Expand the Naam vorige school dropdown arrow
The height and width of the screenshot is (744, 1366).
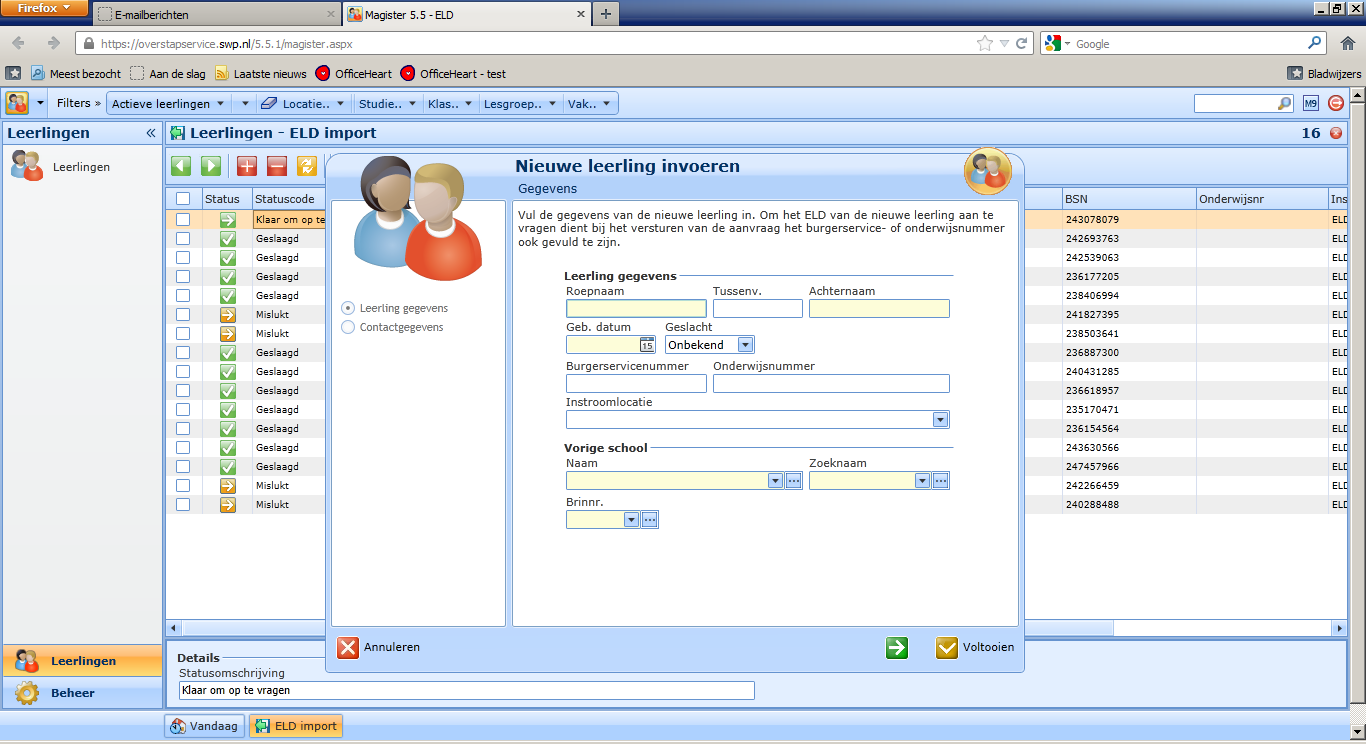[x=775, y=481]
